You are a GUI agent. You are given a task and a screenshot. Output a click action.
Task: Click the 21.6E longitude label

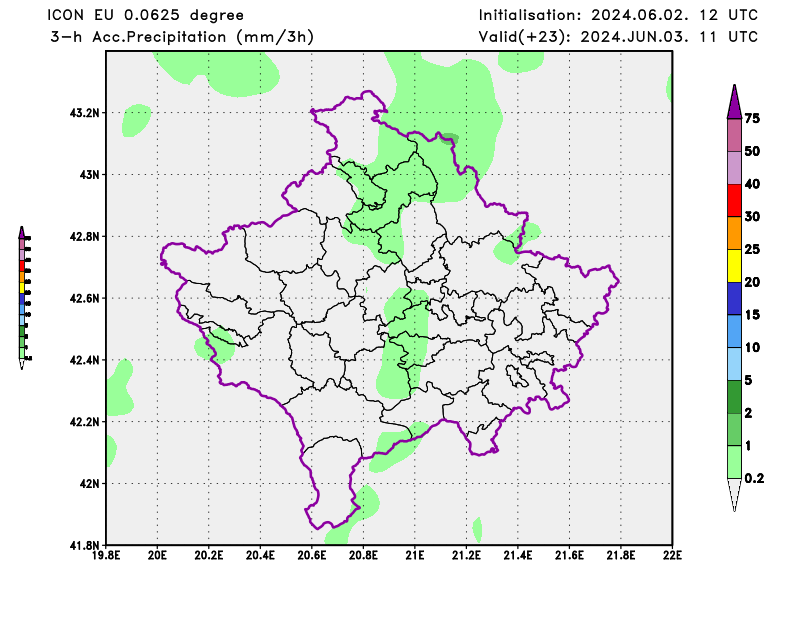point(569,555)
